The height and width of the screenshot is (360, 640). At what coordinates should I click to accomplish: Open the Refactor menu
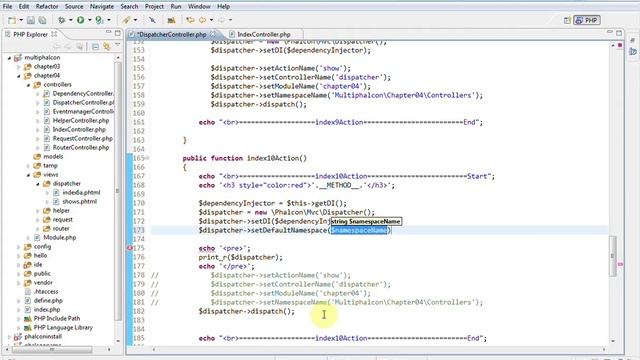(47, 7)
